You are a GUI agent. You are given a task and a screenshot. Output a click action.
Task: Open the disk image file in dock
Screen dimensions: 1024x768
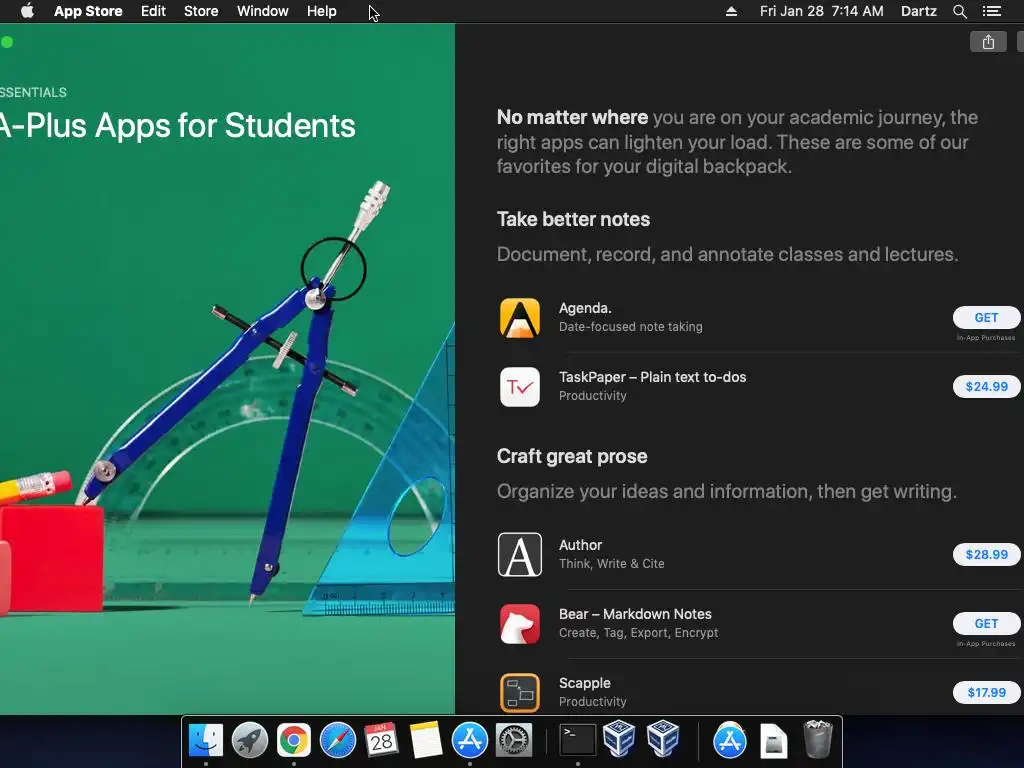pos(773,740)
